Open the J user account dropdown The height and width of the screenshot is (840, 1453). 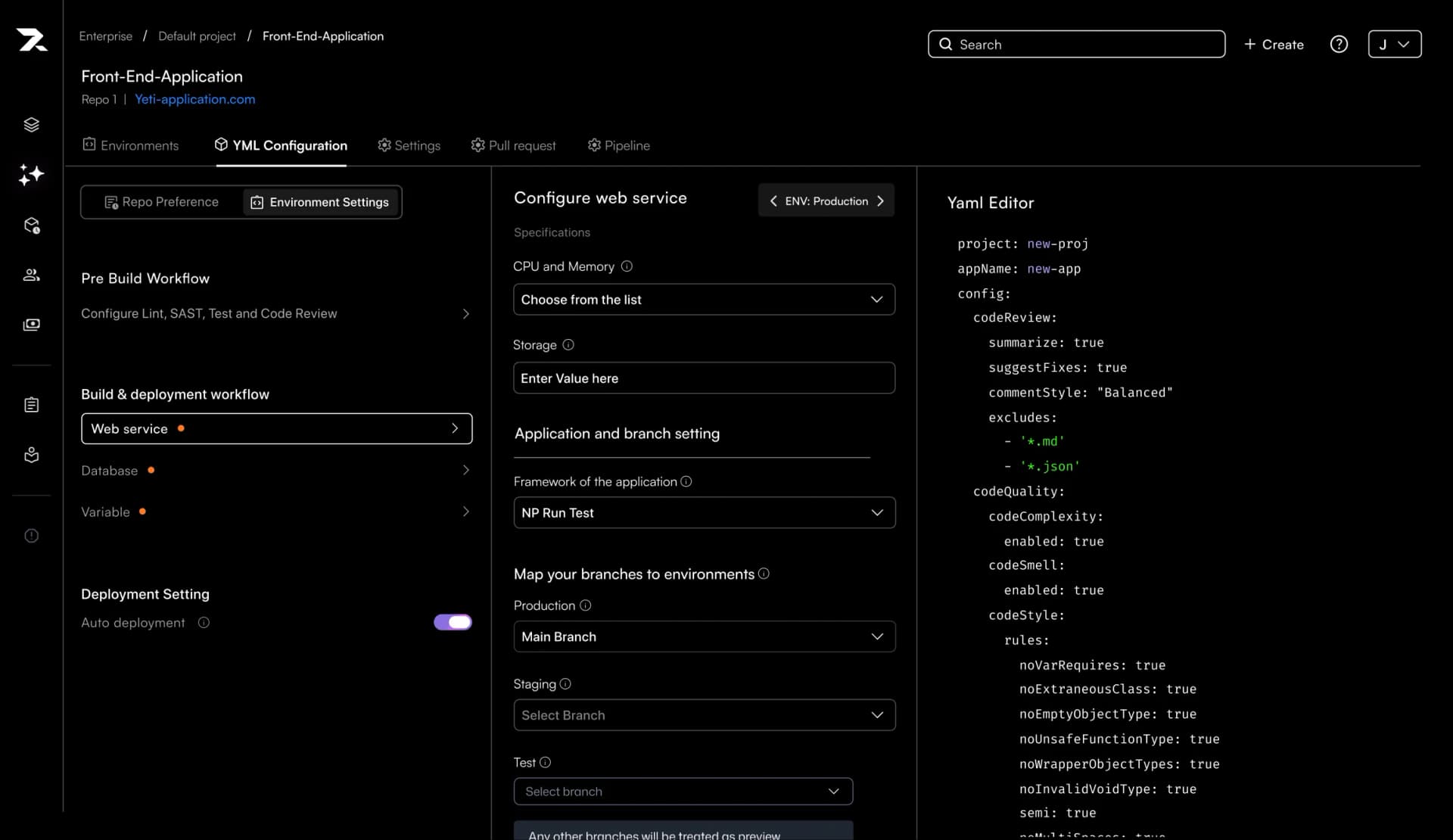point(1394,44)
